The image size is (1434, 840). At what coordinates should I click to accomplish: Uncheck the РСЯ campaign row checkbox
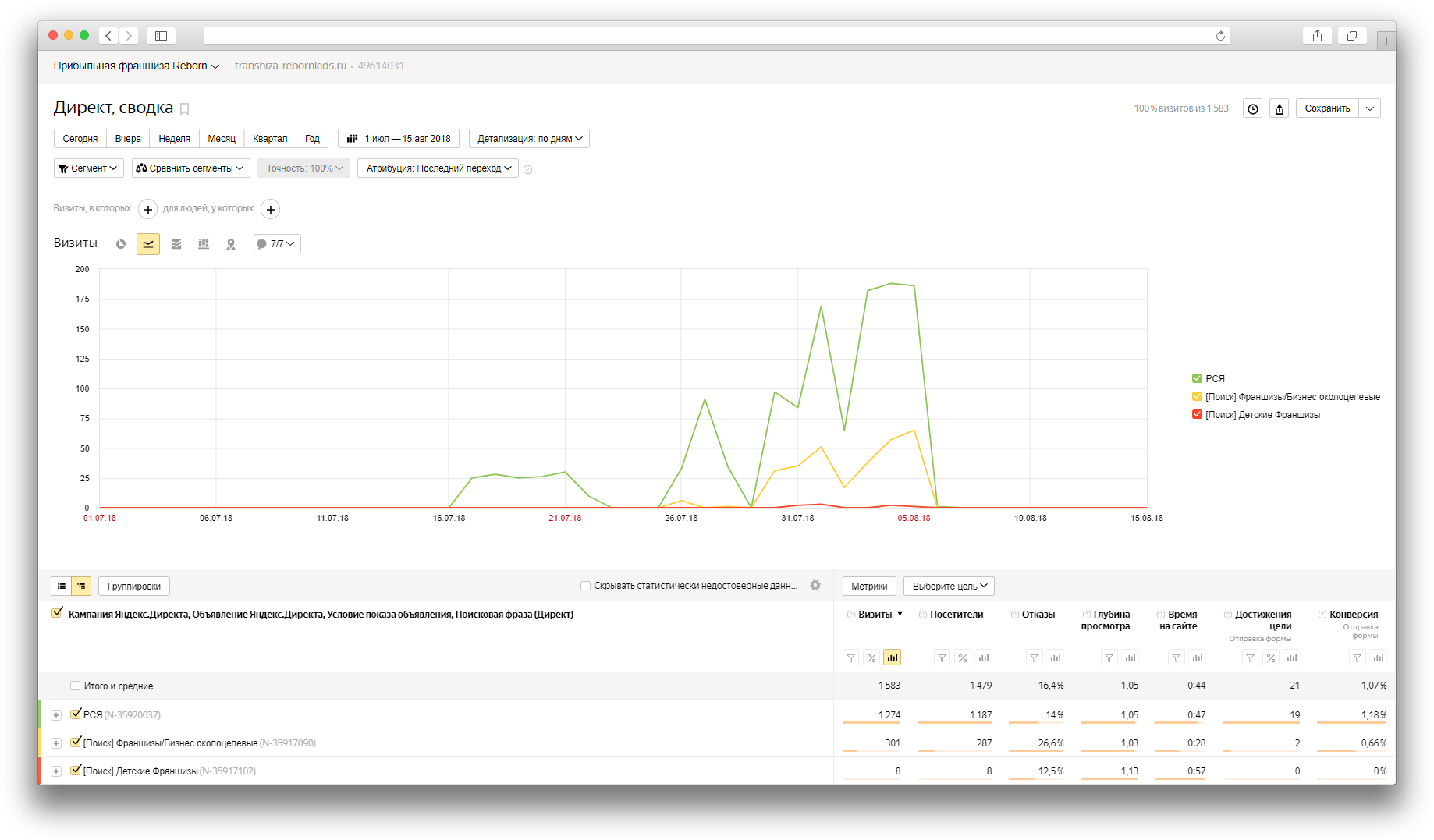(76, 714)
